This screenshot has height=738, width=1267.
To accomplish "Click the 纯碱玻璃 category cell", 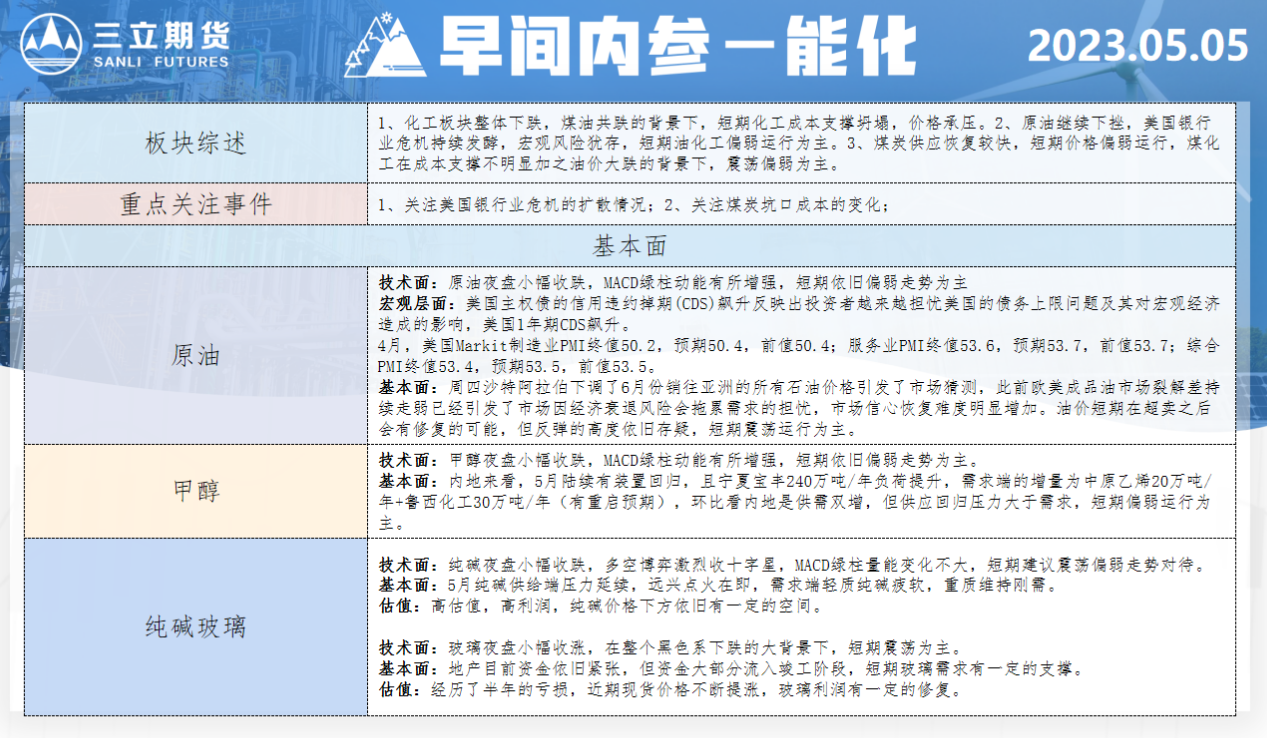I will (195, 627).
